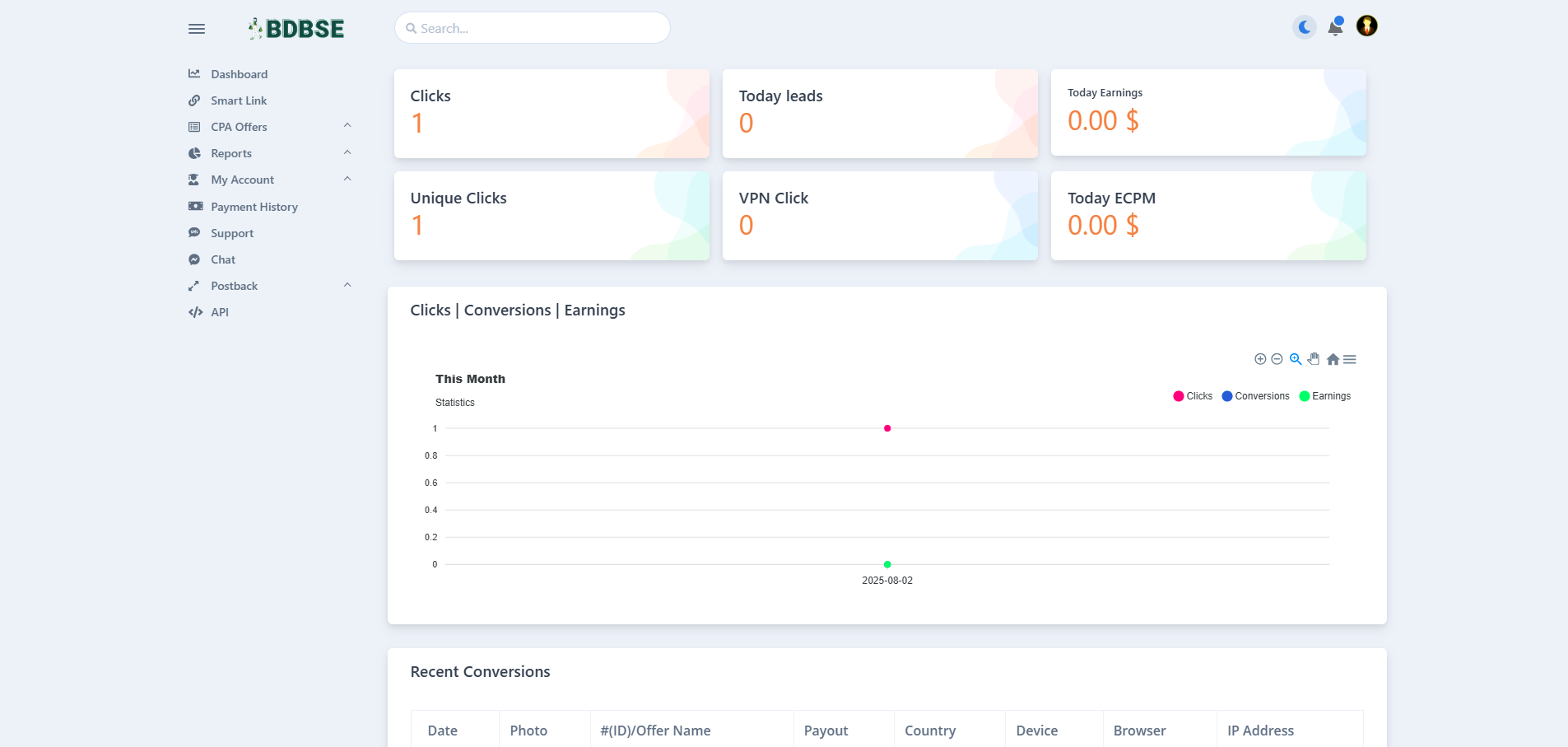
Task: Click the search magnifier icon
Action: tap(411, 29)
